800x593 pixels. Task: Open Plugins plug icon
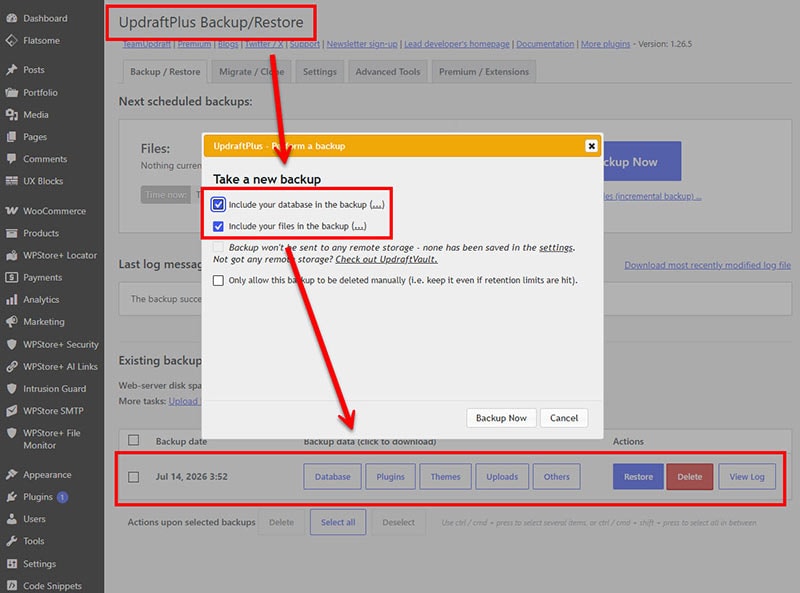click(x=12, y=497)
